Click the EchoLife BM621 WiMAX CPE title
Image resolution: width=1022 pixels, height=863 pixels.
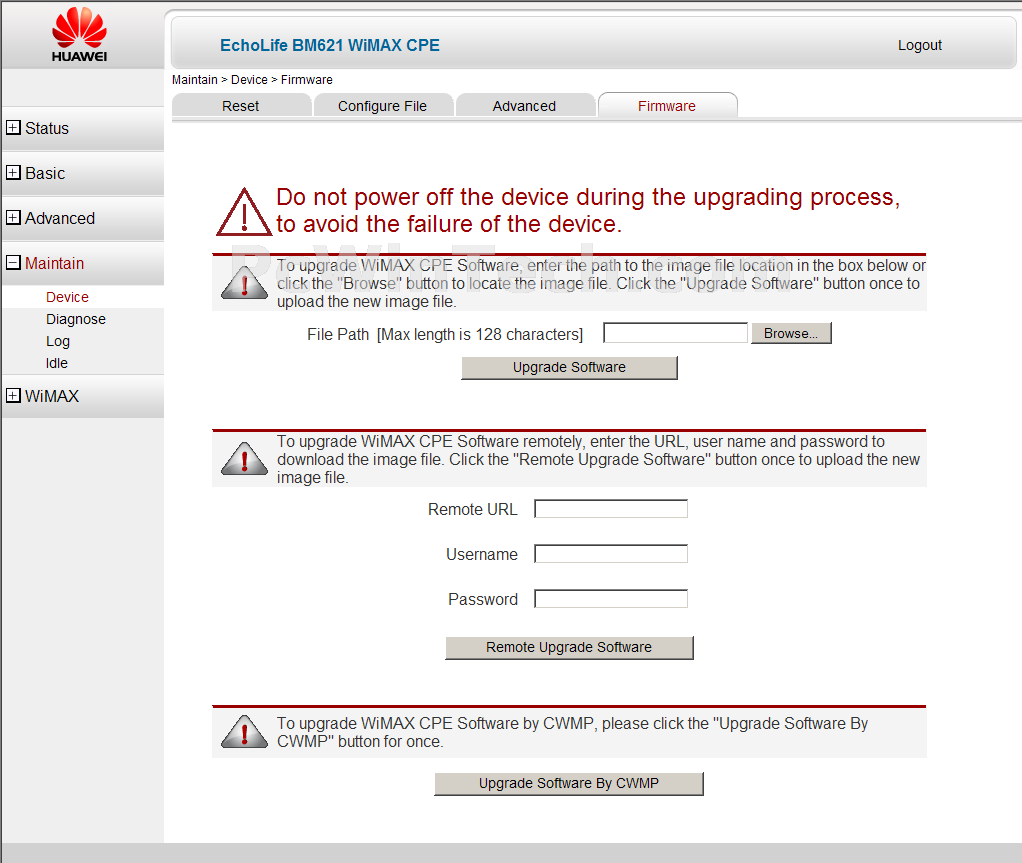pos(330,45)
